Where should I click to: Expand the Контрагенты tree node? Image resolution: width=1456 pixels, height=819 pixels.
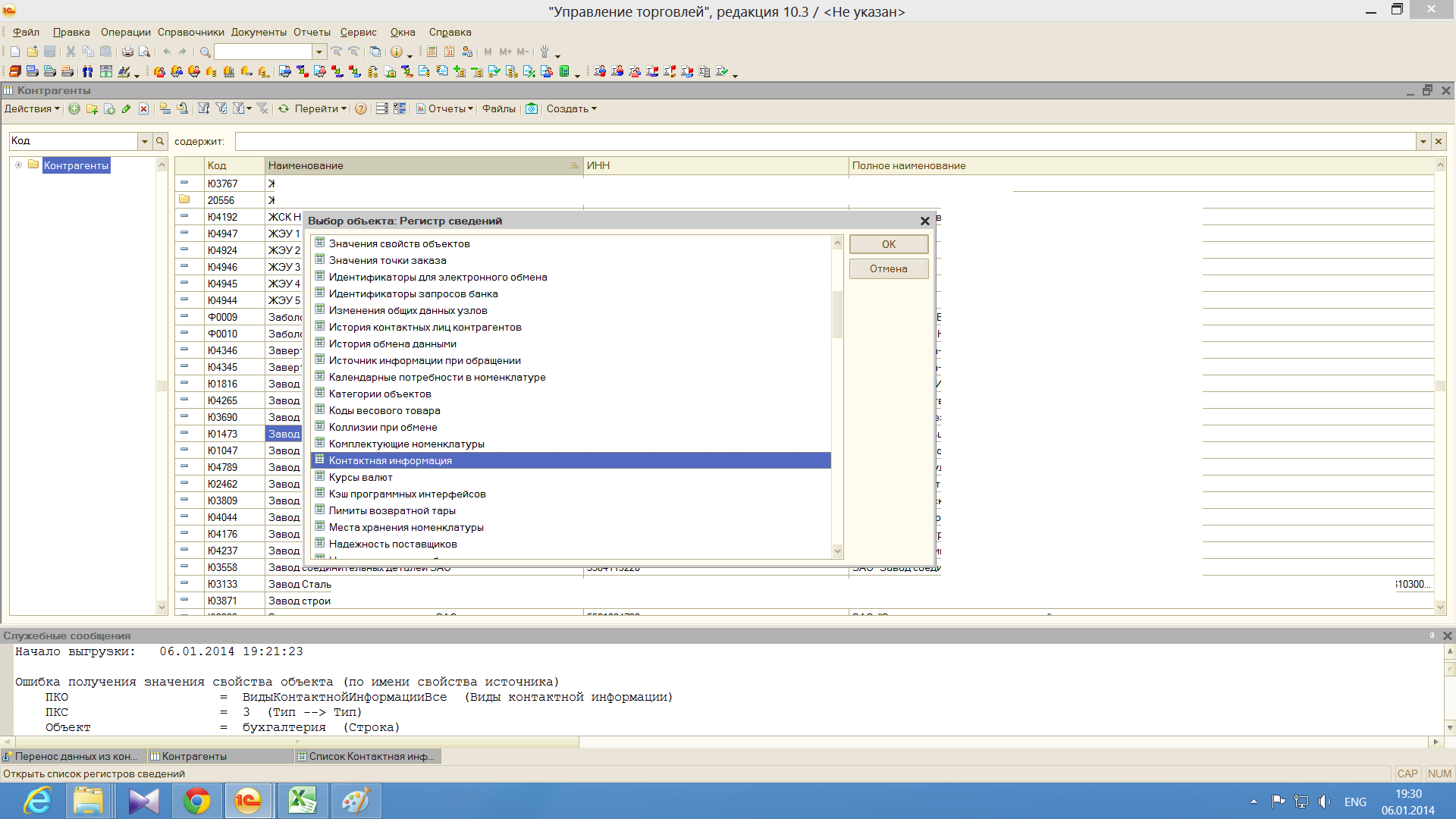18,165
